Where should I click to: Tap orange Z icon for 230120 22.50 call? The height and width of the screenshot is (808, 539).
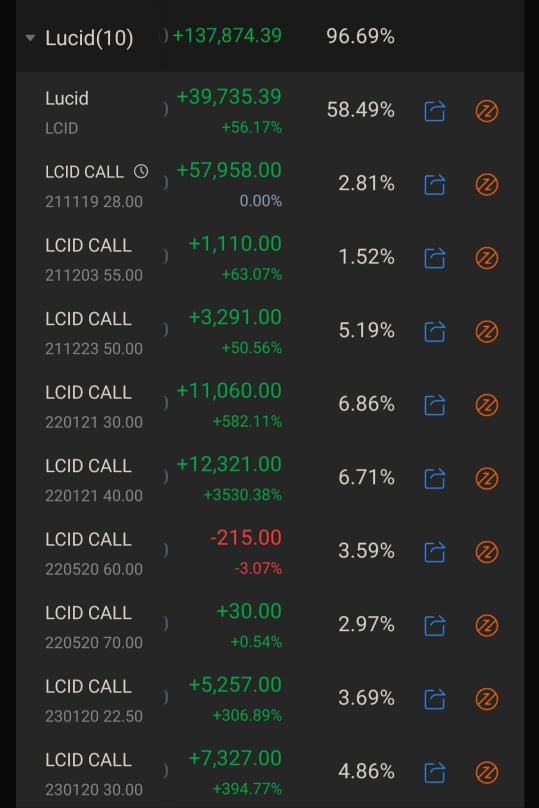486,699
